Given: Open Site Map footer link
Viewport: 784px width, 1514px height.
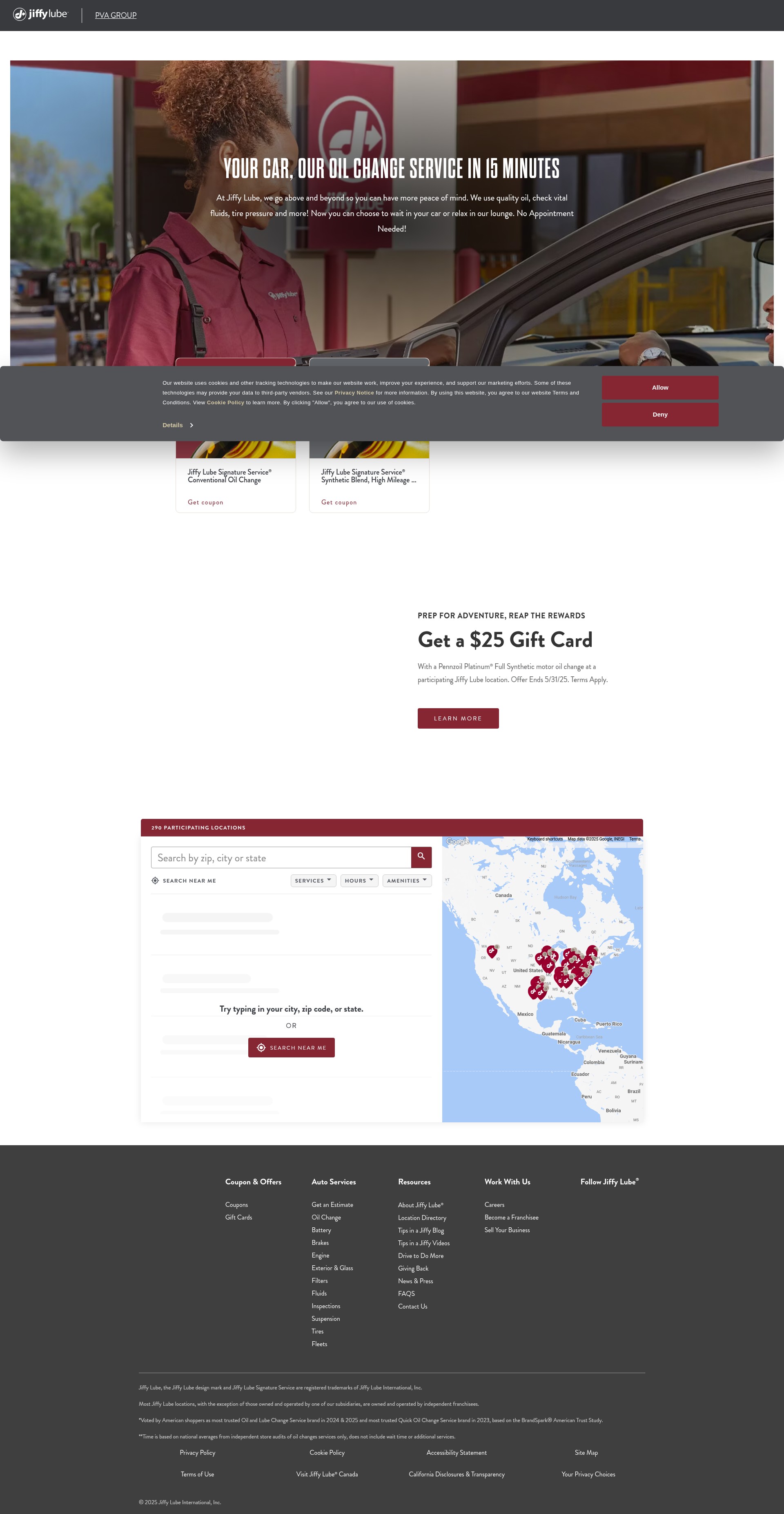Looking at the screenshot, I should click(x=586, y=1452).
